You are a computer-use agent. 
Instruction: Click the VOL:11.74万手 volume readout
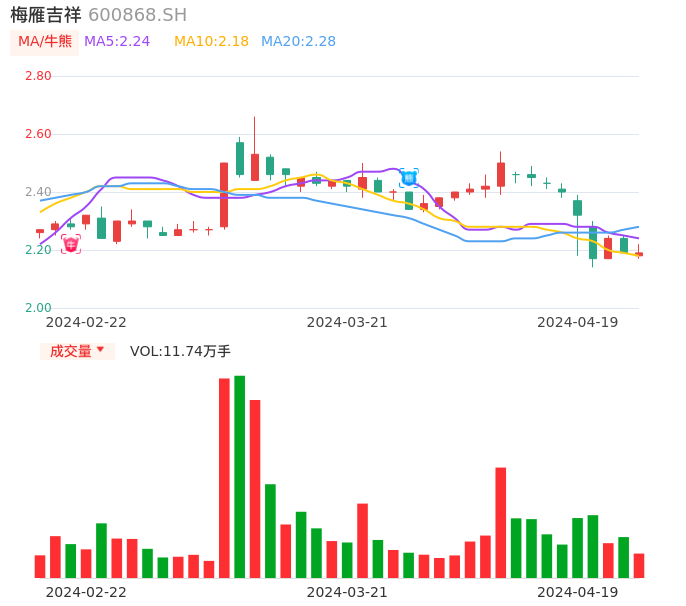180,351
